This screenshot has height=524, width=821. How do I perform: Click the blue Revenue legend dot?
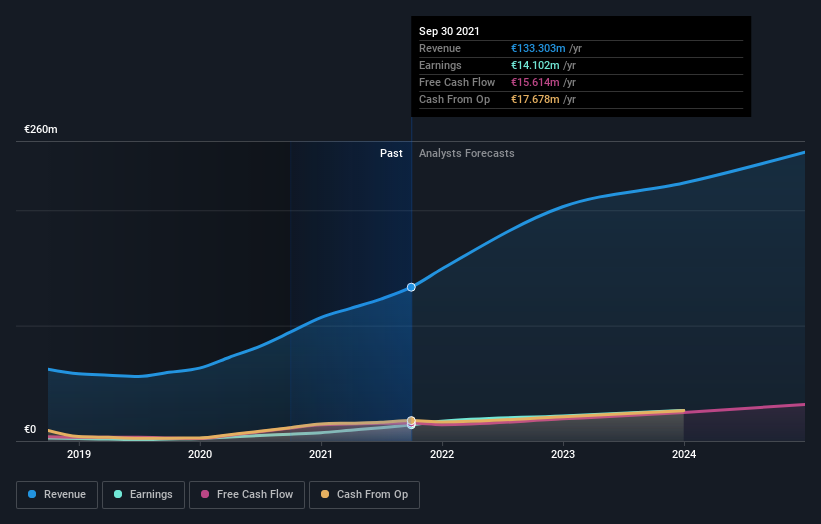32,494
